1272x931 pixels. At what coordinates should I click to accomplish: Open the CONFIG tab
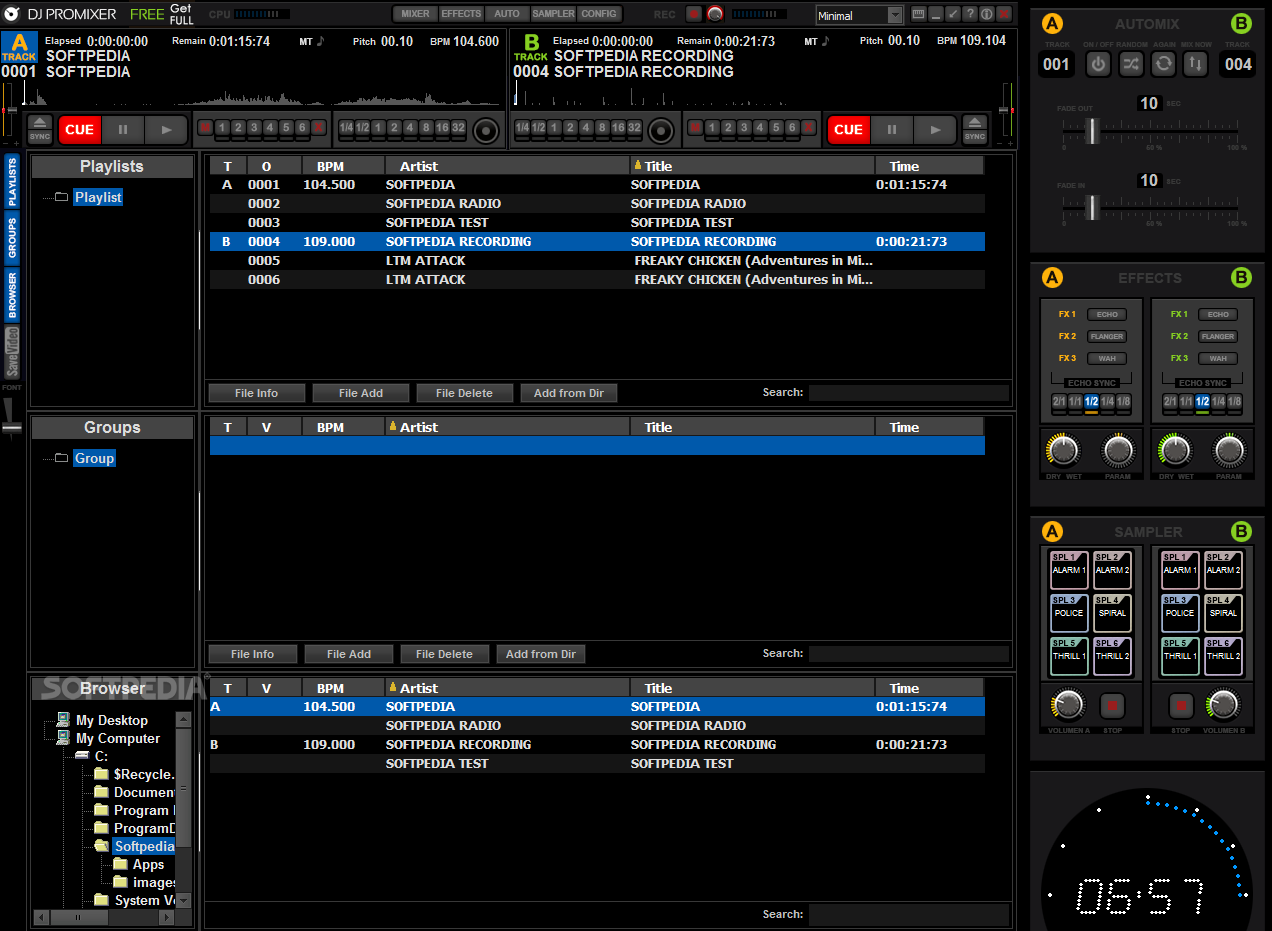[x=599, y=14]
